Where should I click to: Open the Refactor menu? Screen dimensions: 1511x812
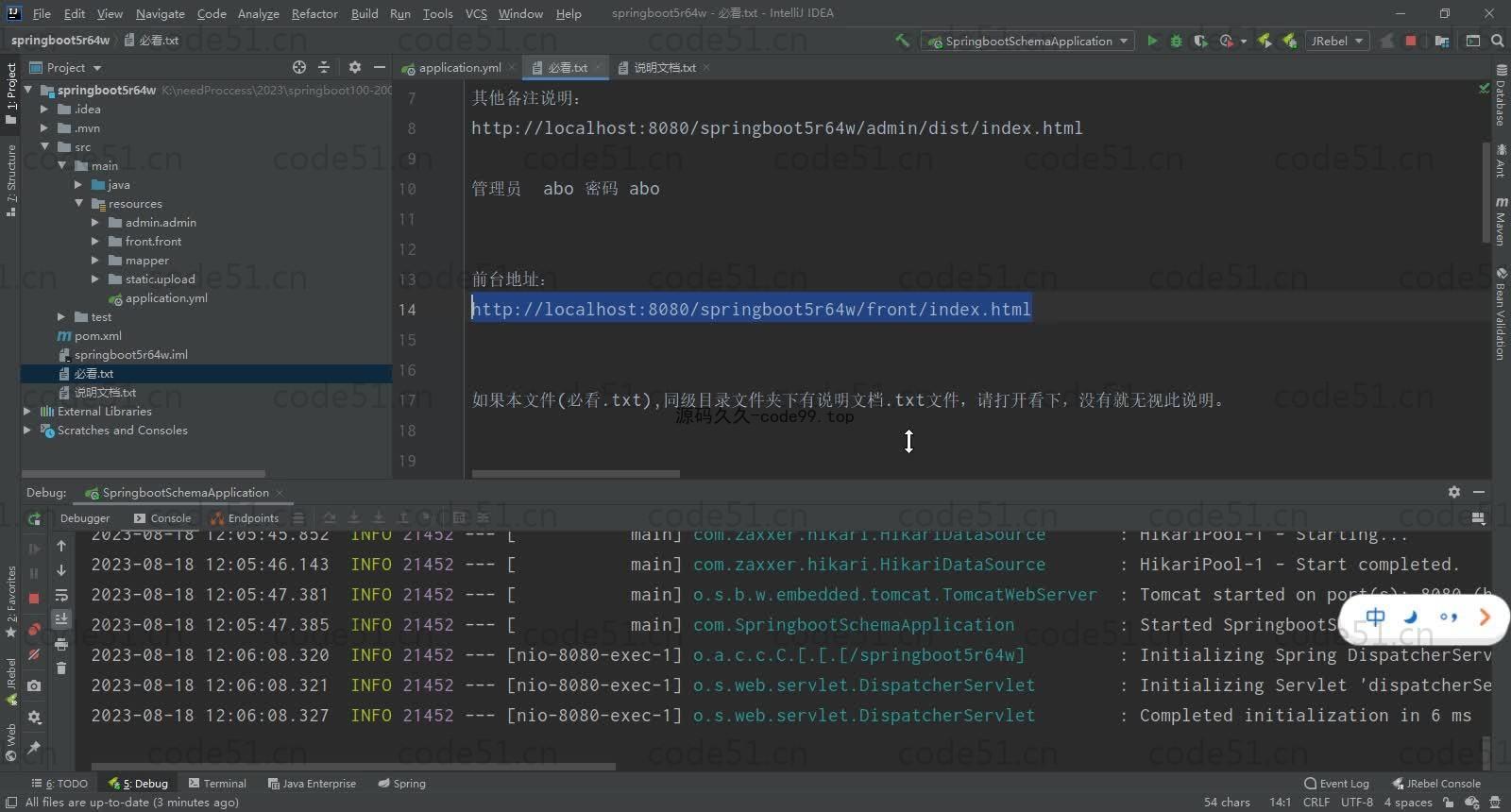(x=314, y=13)
